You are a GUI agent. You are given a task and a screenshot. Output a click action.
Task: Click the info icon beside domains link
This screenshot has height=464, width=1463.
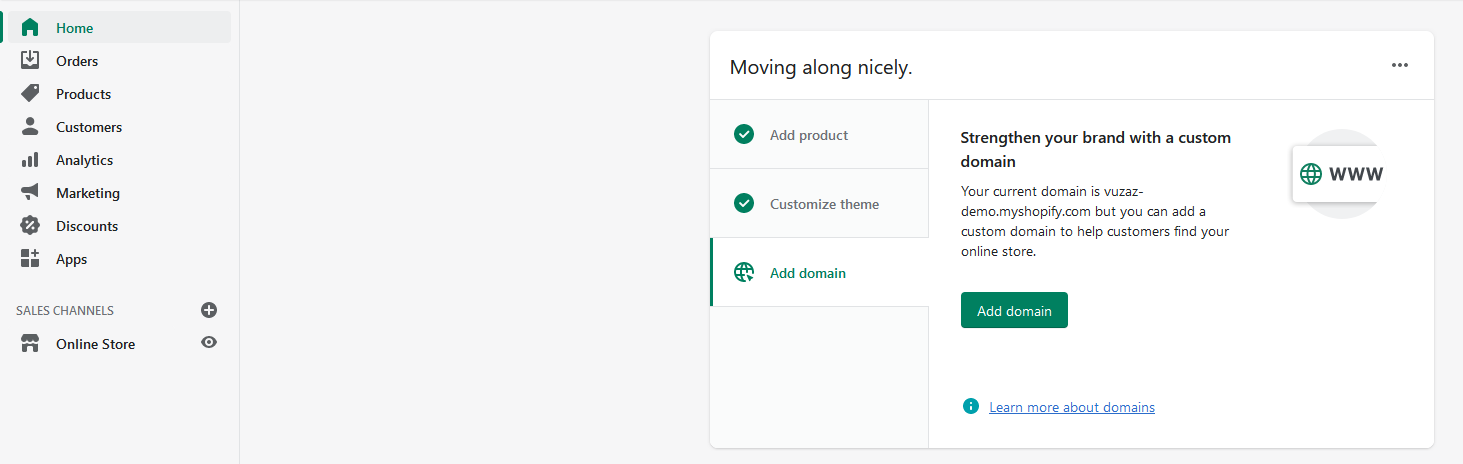(x=970, y=406)
